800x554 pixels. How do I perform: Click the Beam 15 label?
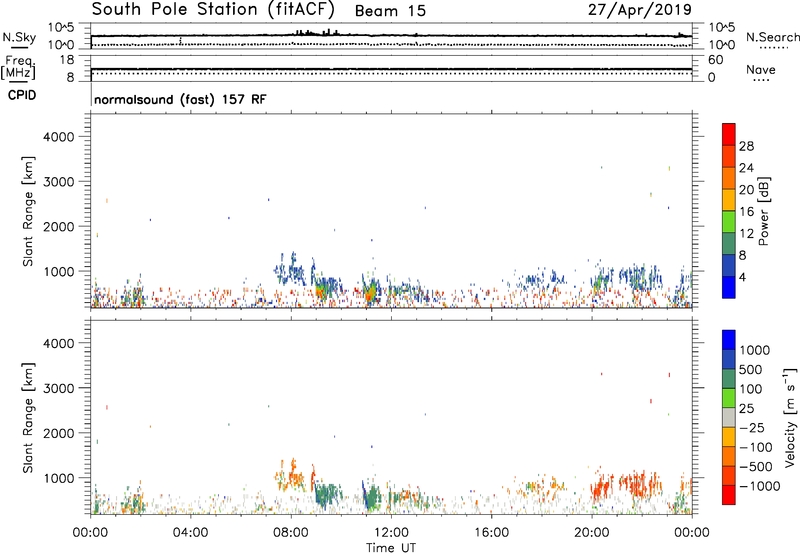(390, 11)
